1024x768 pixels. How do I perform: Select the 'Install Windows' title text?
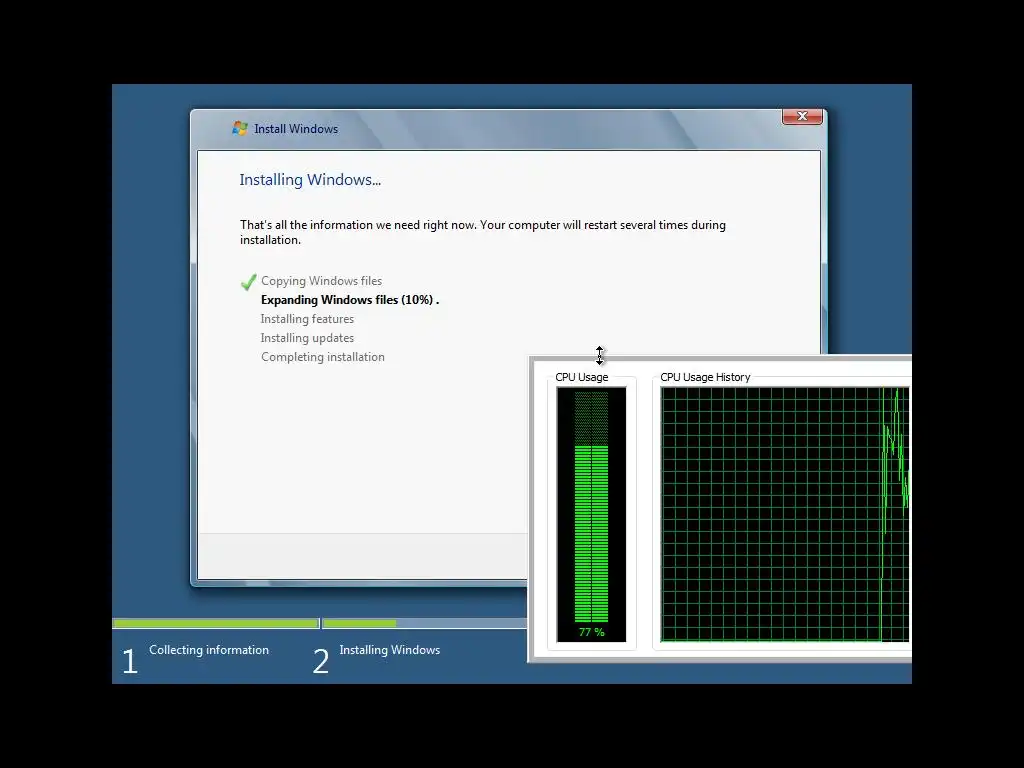tap(296, 129)
